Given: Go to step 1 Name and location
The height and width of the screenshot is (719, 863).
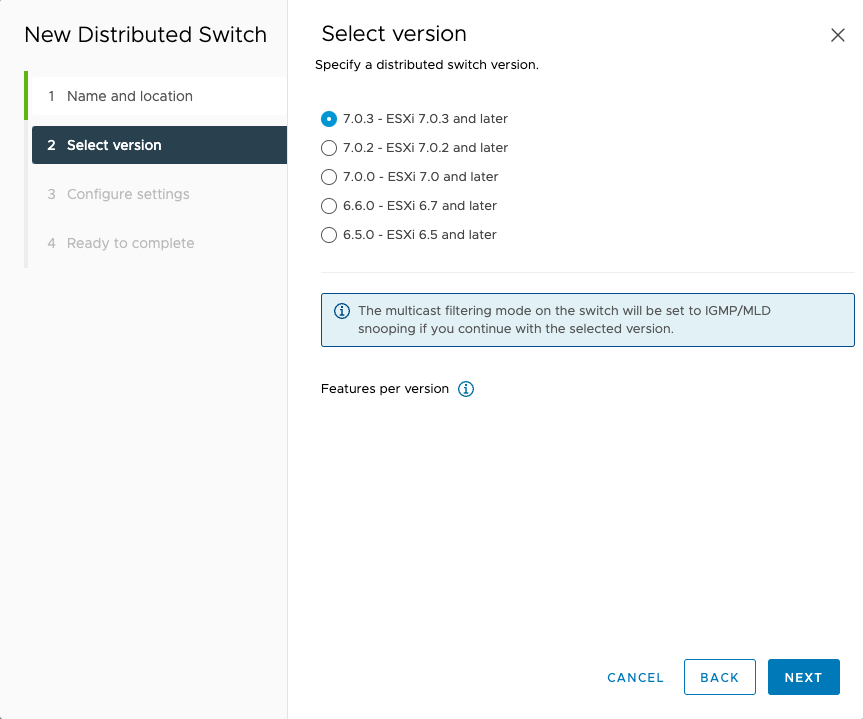Looking at the screenshot, I should pyautogui.click(x=130, y=96).
